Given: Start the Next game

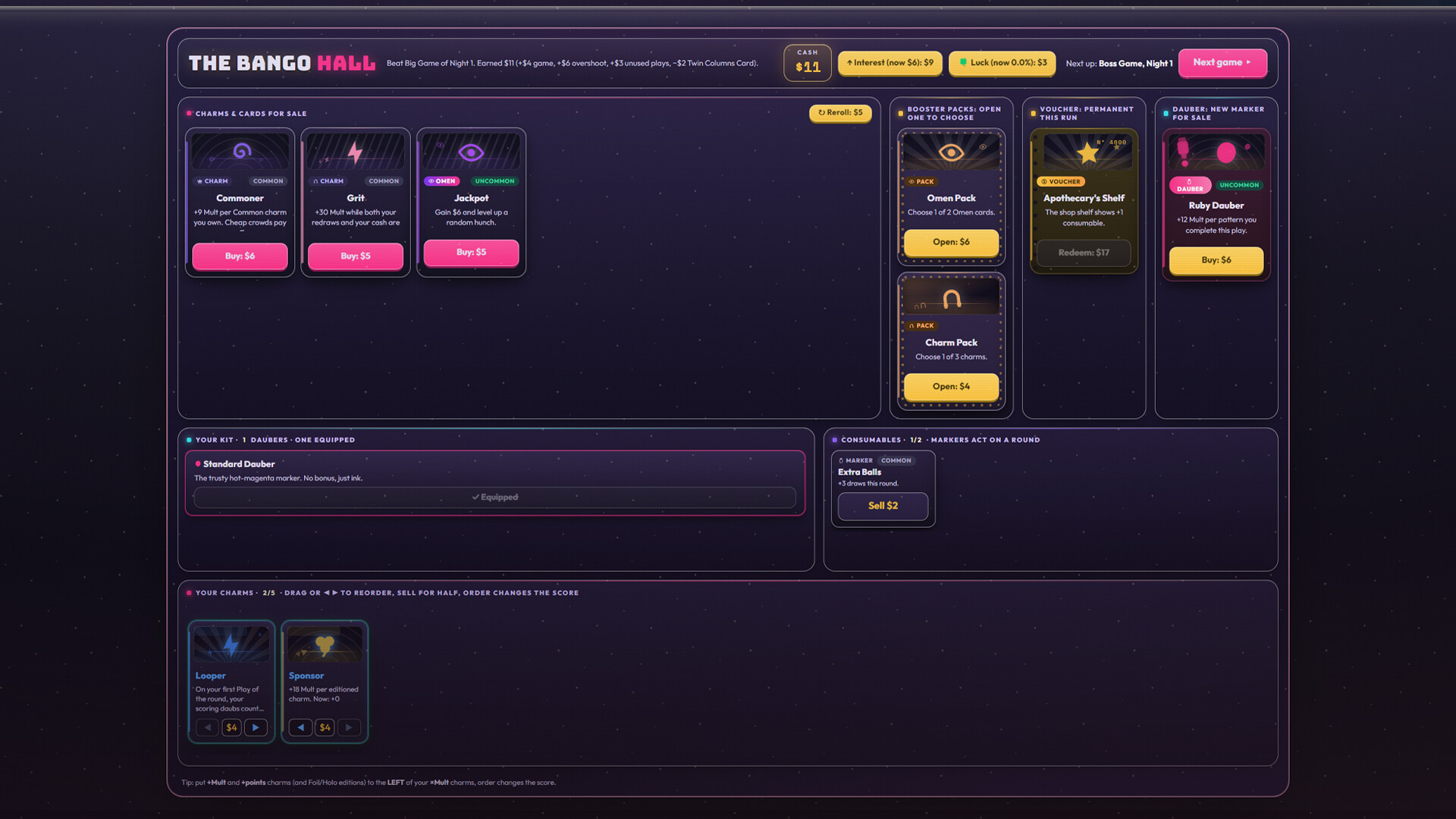Looking at the screenshot, I should (x=1222, y=63).
